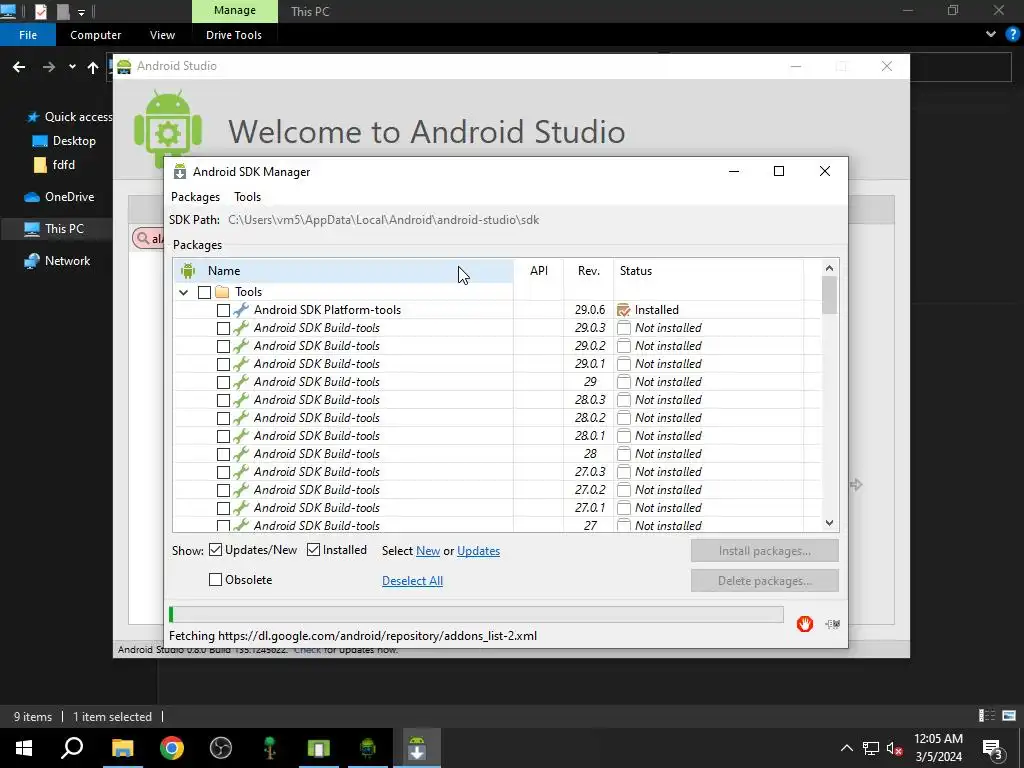
Task: Open the SDK Manager log icon beside stop button
Action: pyautogui.click(x=832, y=624)
